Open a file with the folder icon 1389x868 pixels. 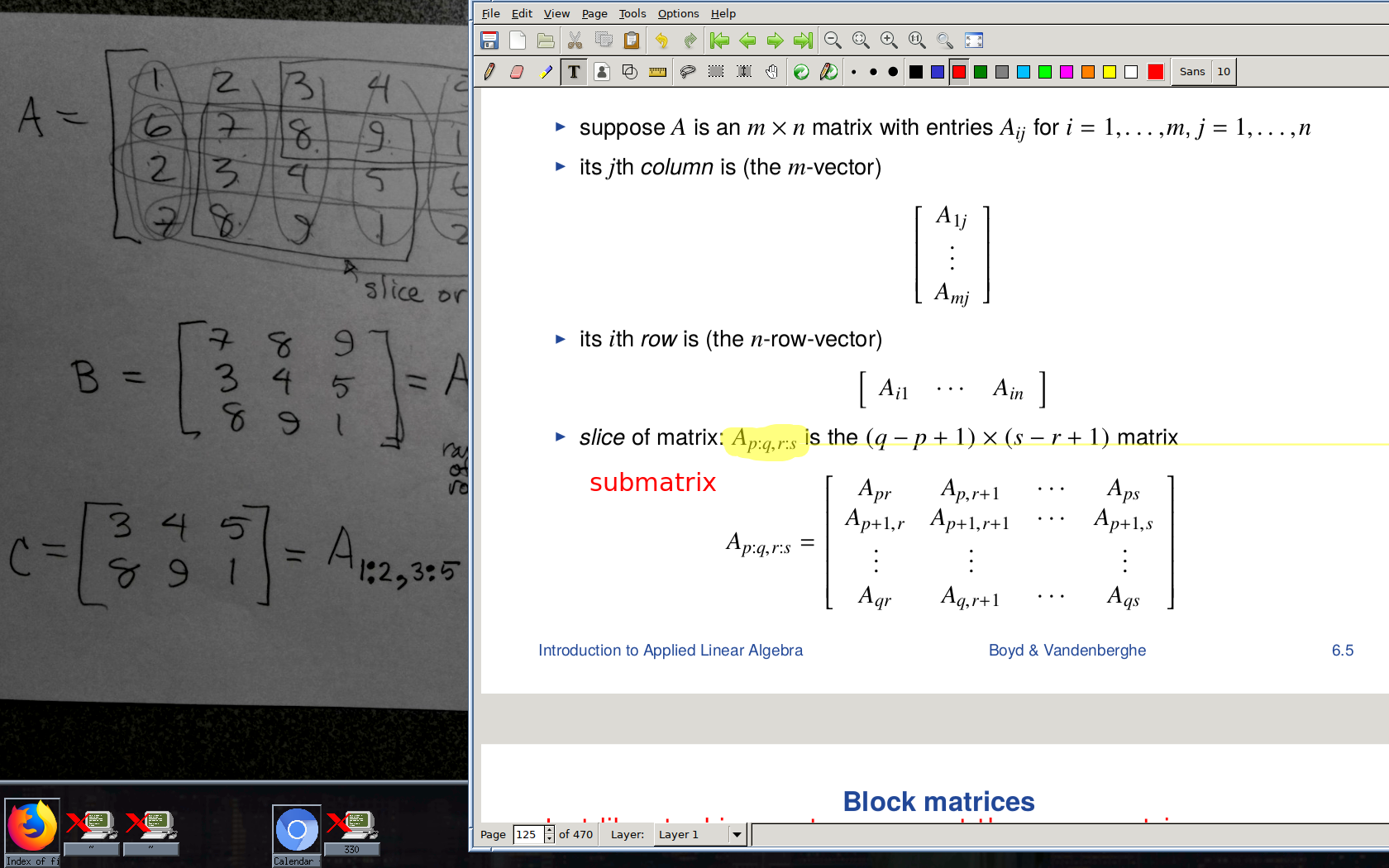click(546, 41)
